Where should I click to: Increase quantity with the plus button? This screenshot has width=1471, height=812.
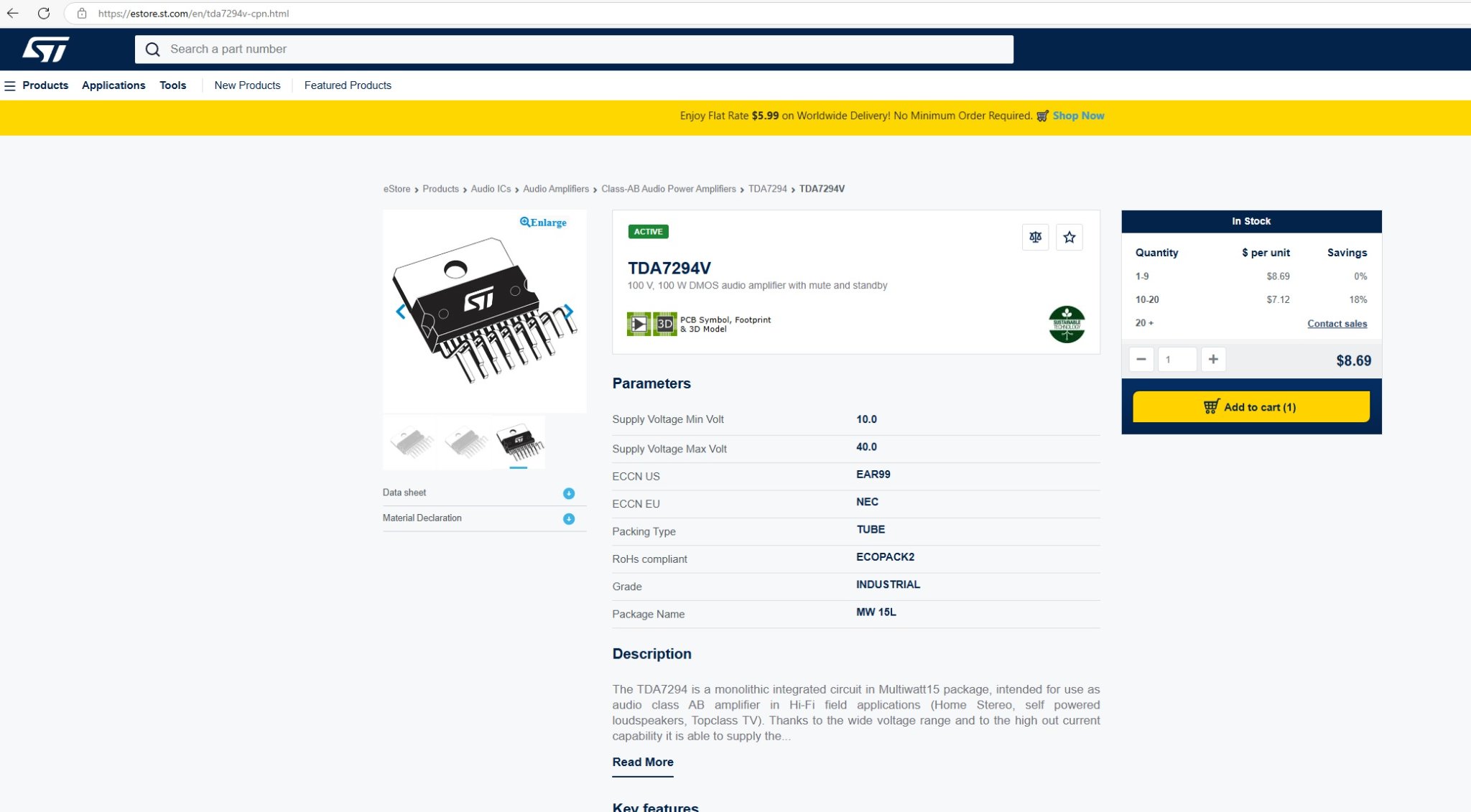pos(1213,359)
